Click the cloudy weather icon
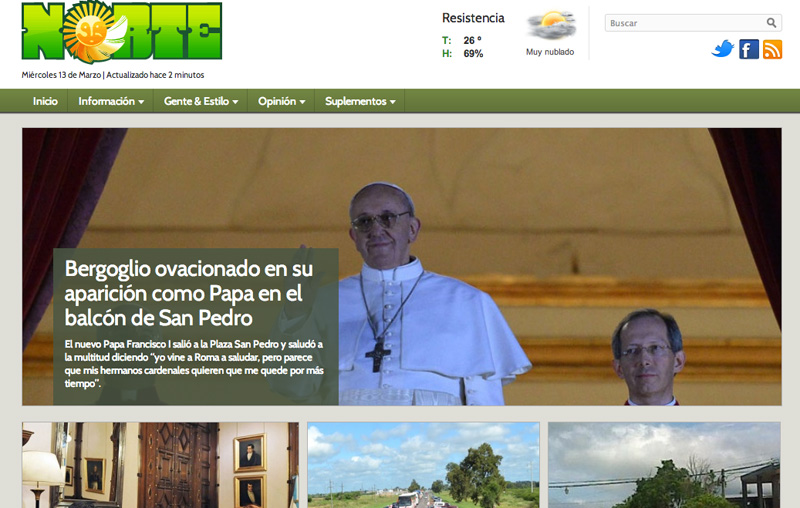The width and height of the screenshot is (800, 508). [x=551, y=25]
